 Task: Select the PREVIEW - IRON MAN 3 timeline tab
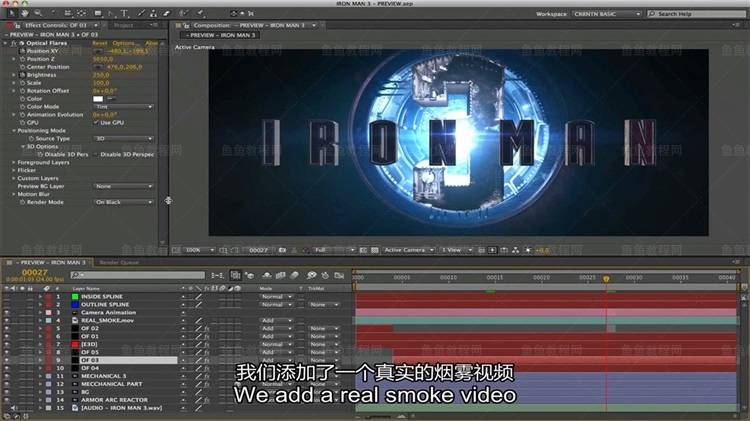click(52, 263)
